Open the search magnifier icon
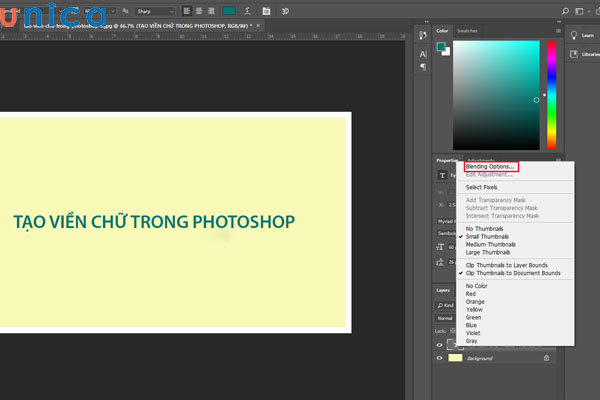600x400 pixels. click(x=565, y=11)
